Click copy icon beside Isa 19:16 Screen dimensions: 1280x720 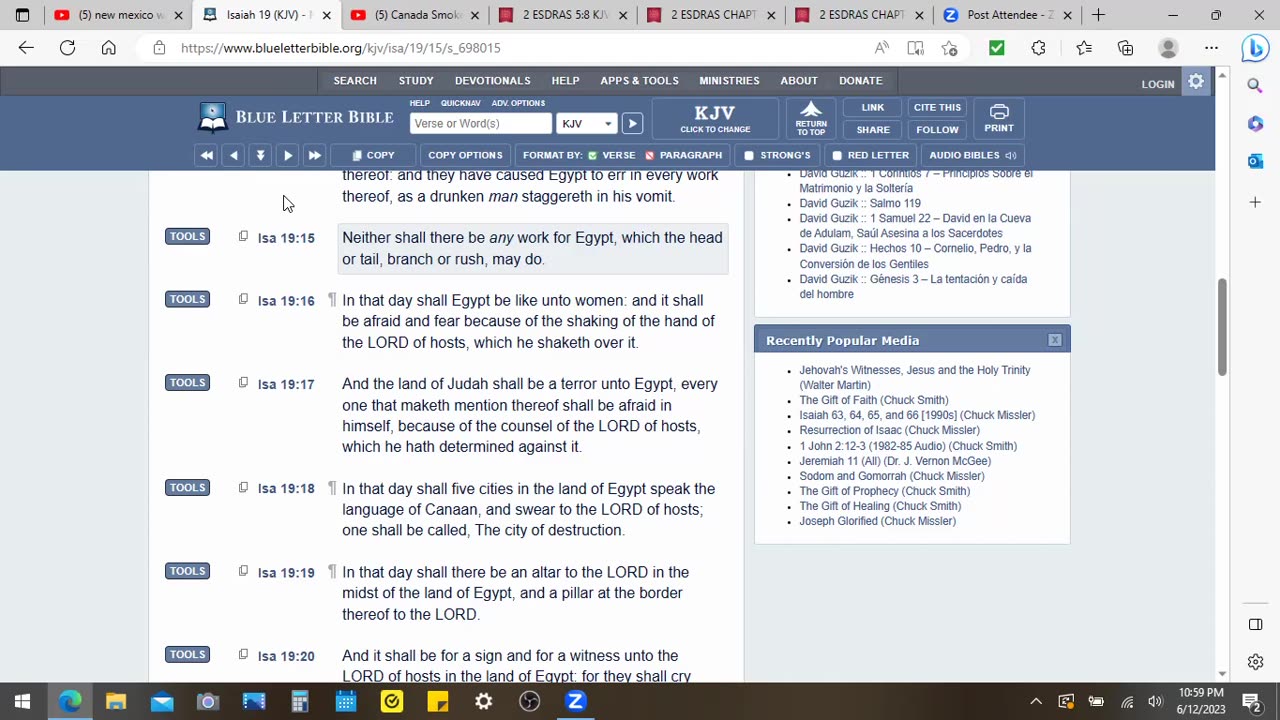243,299
